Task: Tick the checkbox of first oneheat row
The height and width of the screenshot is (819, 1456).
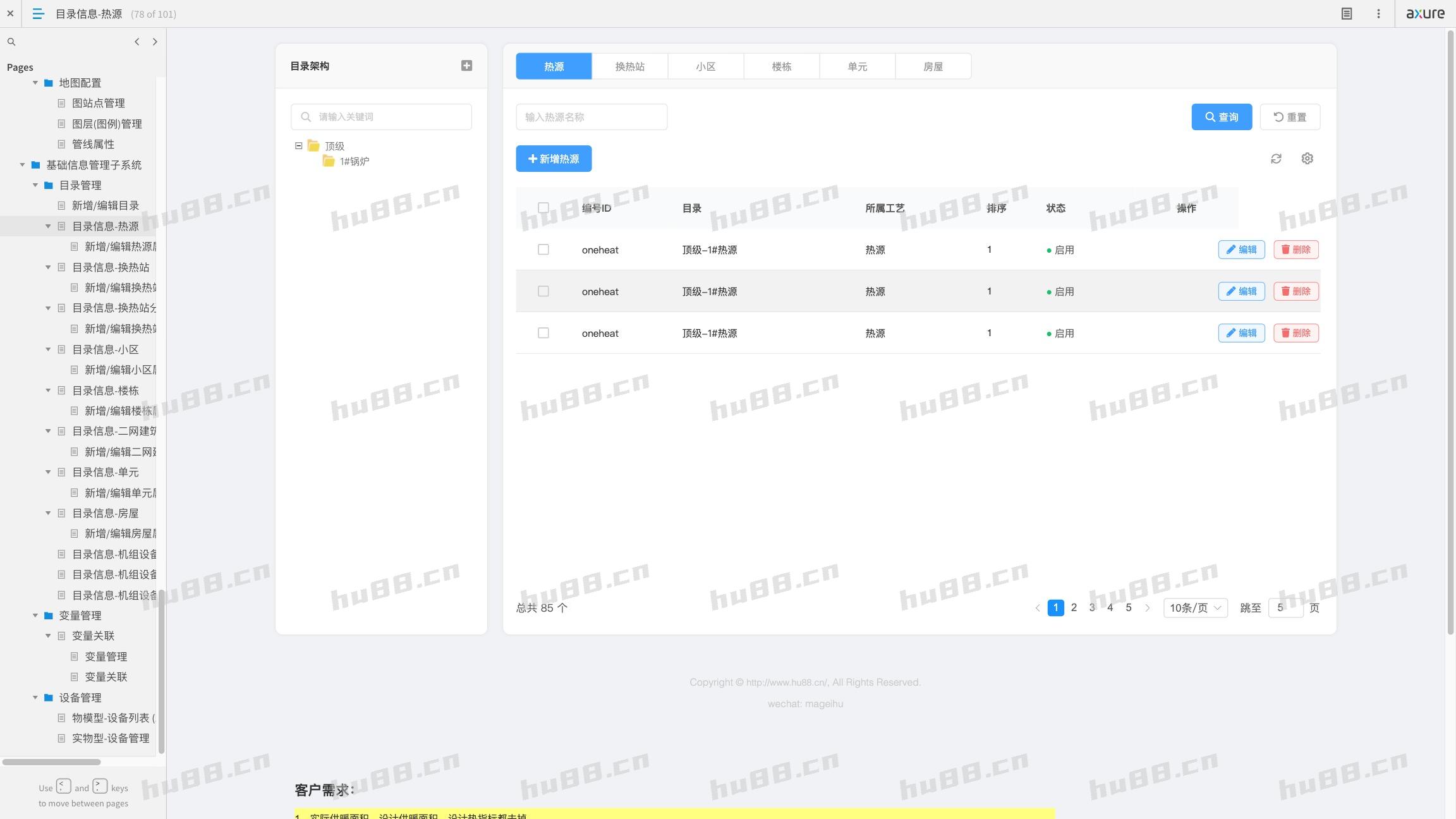Action: (543, 250)
